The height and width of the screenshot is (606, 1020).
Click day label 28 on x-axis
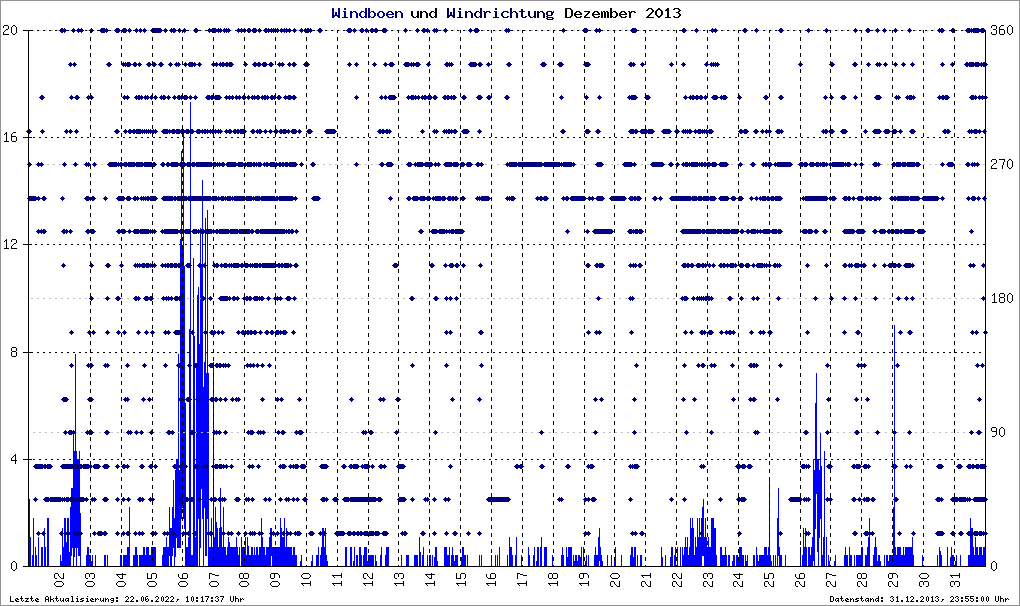[x=863, y=579]
